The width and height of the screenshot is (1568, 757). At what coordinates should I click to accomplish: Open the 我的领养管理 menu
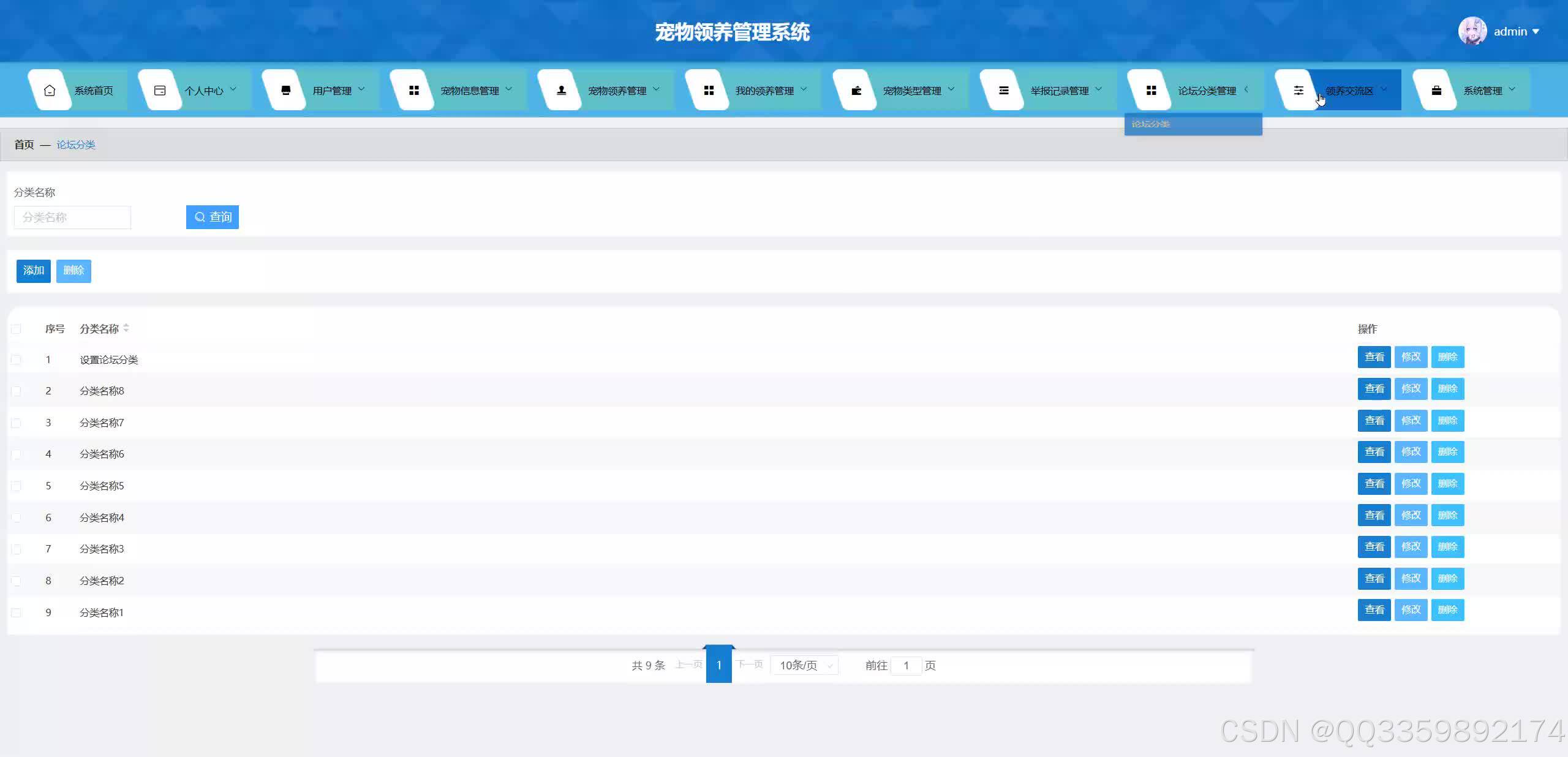[x=764, y=91]
